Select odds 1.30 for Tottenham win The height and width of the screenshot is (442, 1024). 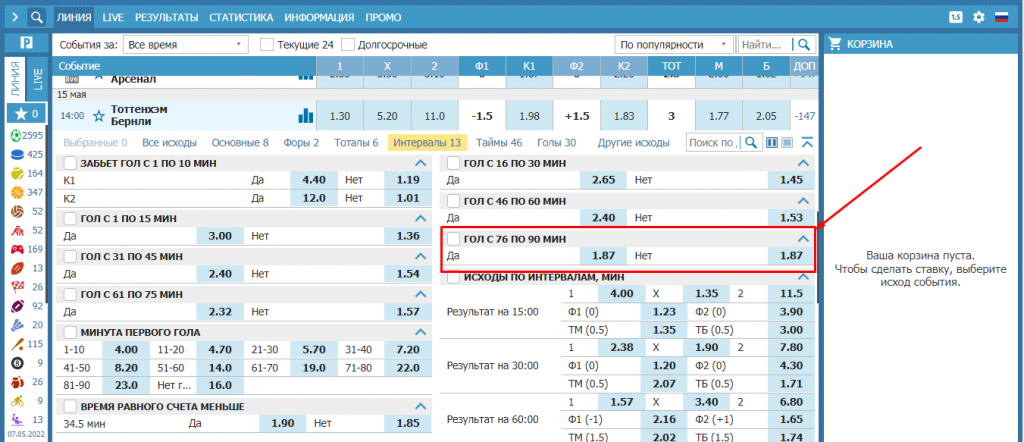339,115
